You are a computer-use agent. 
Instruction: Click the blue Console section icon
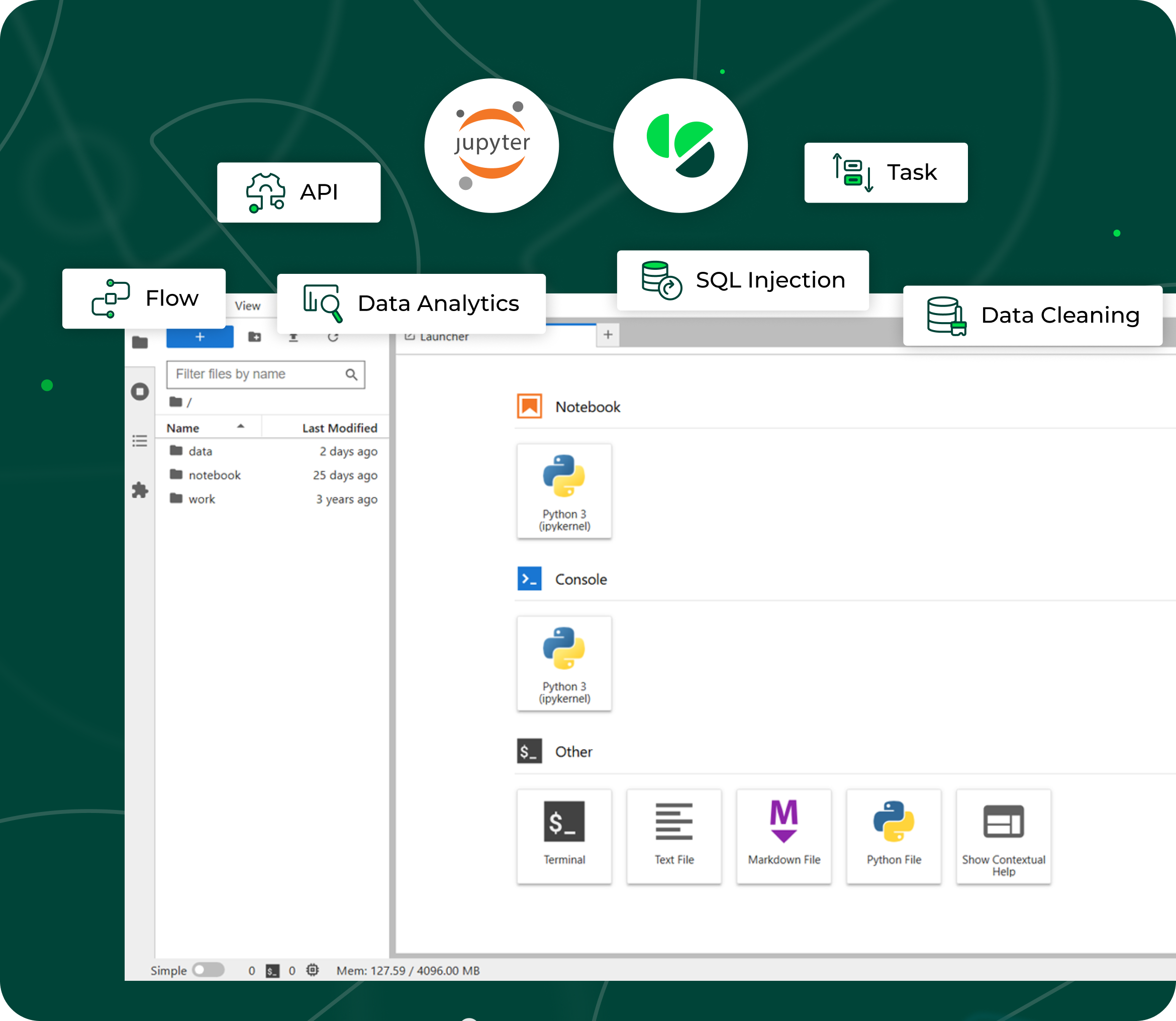pos(529,579)
